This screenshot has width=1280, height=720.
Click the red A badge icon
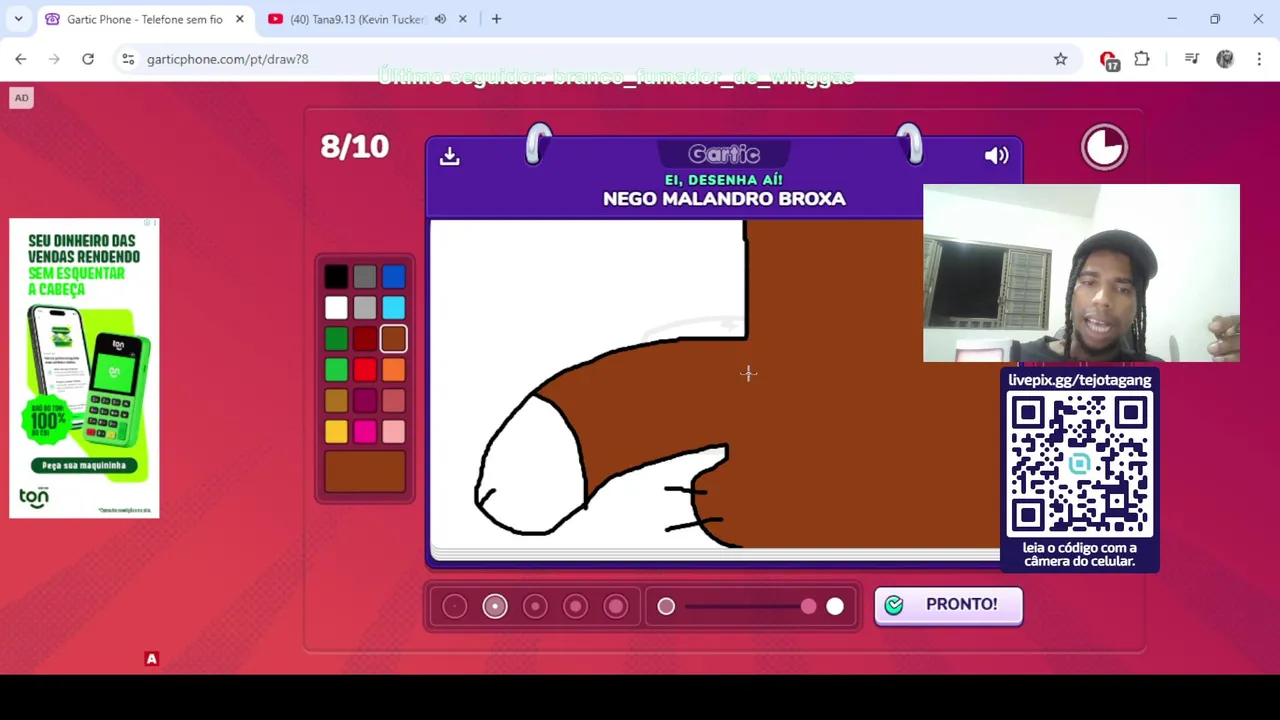[x=151, y=659]
